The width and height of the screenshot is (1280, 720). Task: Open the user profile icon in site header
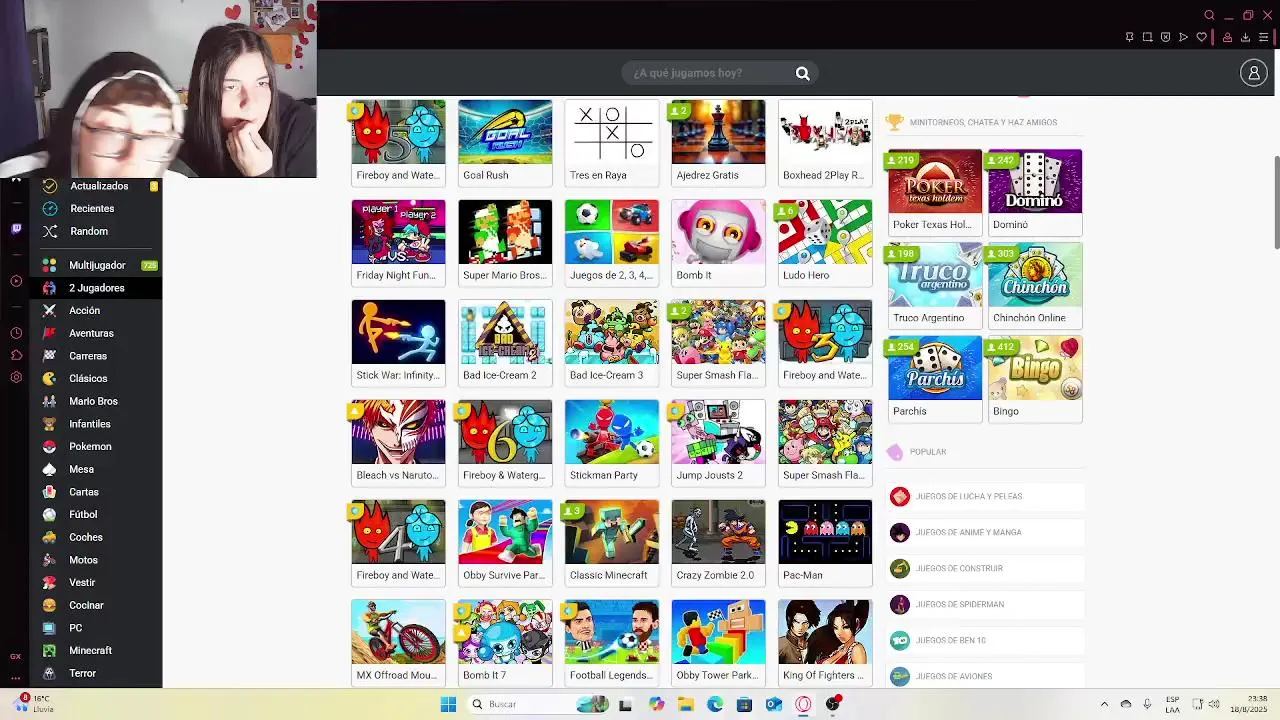coord(1253,73)
